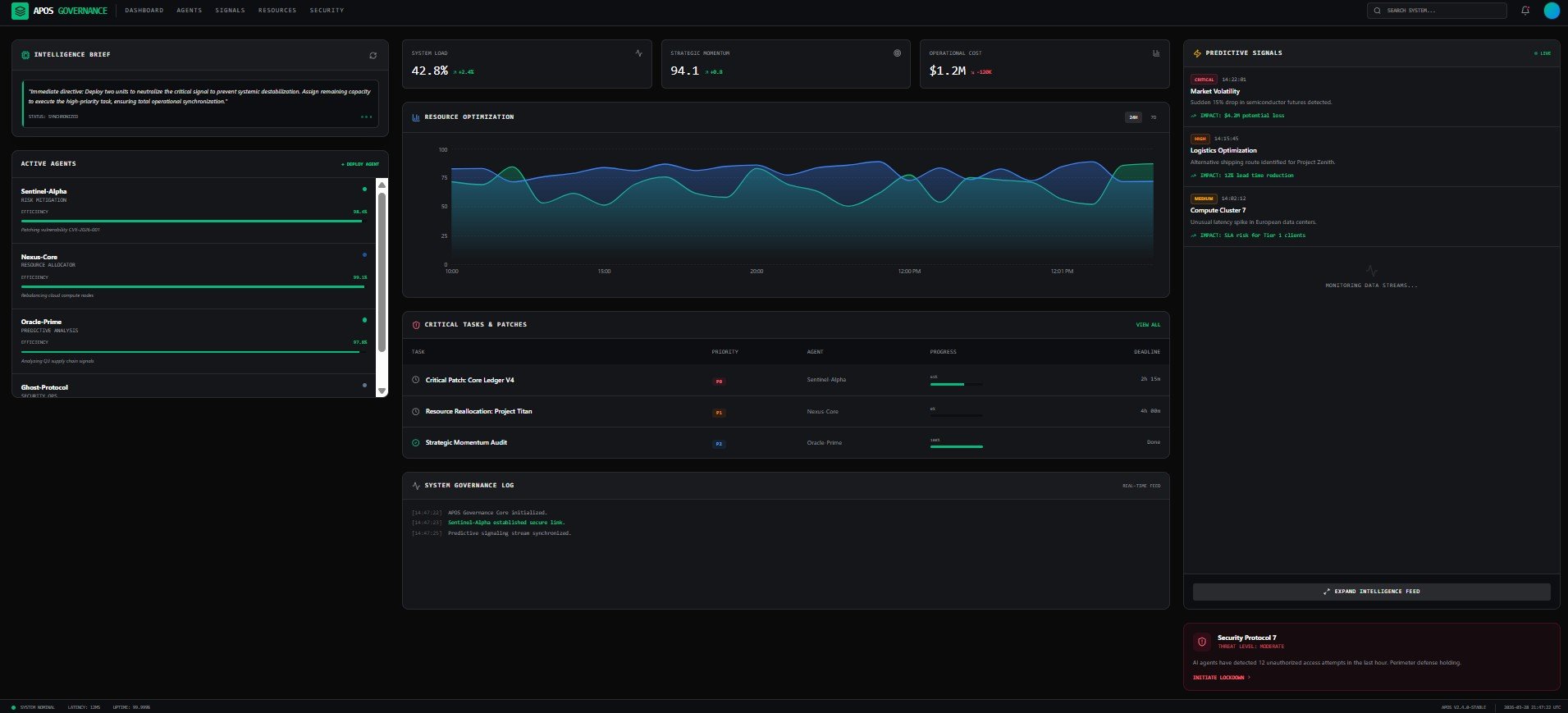Viewport: 1568px width, 713px height.
Task: Click the APOS Governance logo icon
Action: [20, 11]
